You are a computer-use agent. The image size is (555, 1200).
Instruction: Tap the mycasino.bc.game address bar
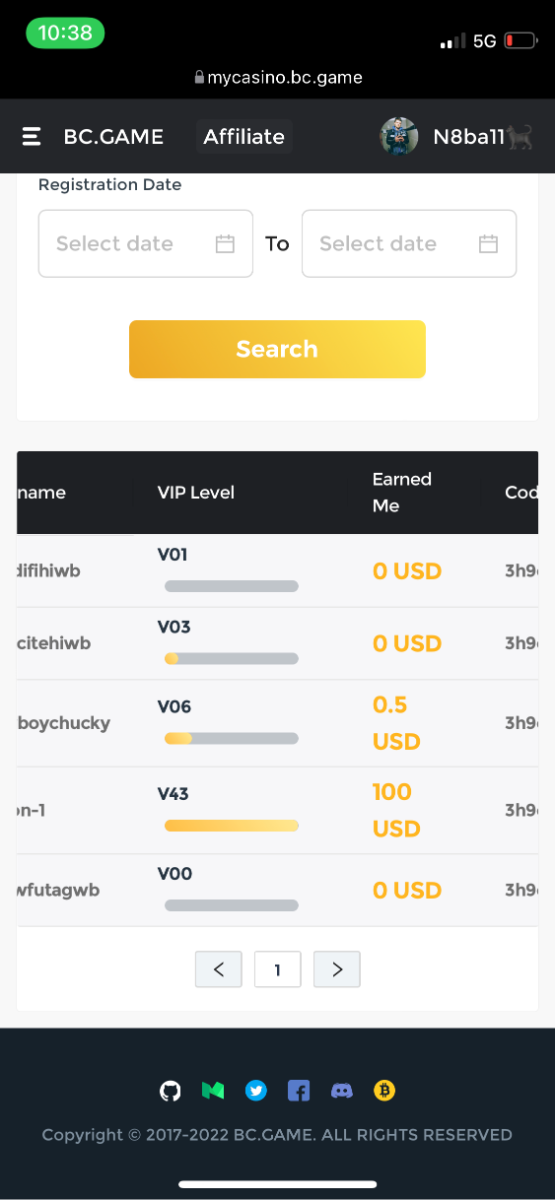278,77
